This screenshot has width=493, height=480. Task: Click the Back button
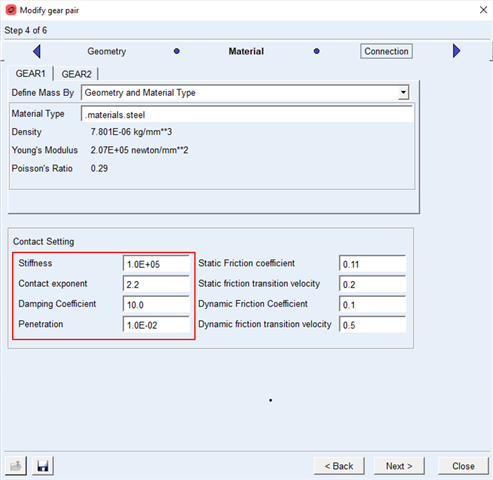coord(339,466)
